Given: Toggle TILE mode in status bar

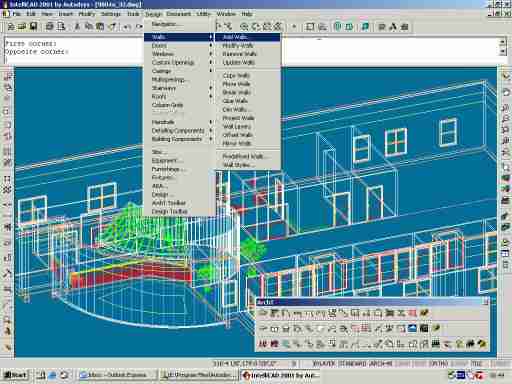Looking at the screenshot, I should pos(476,364).
